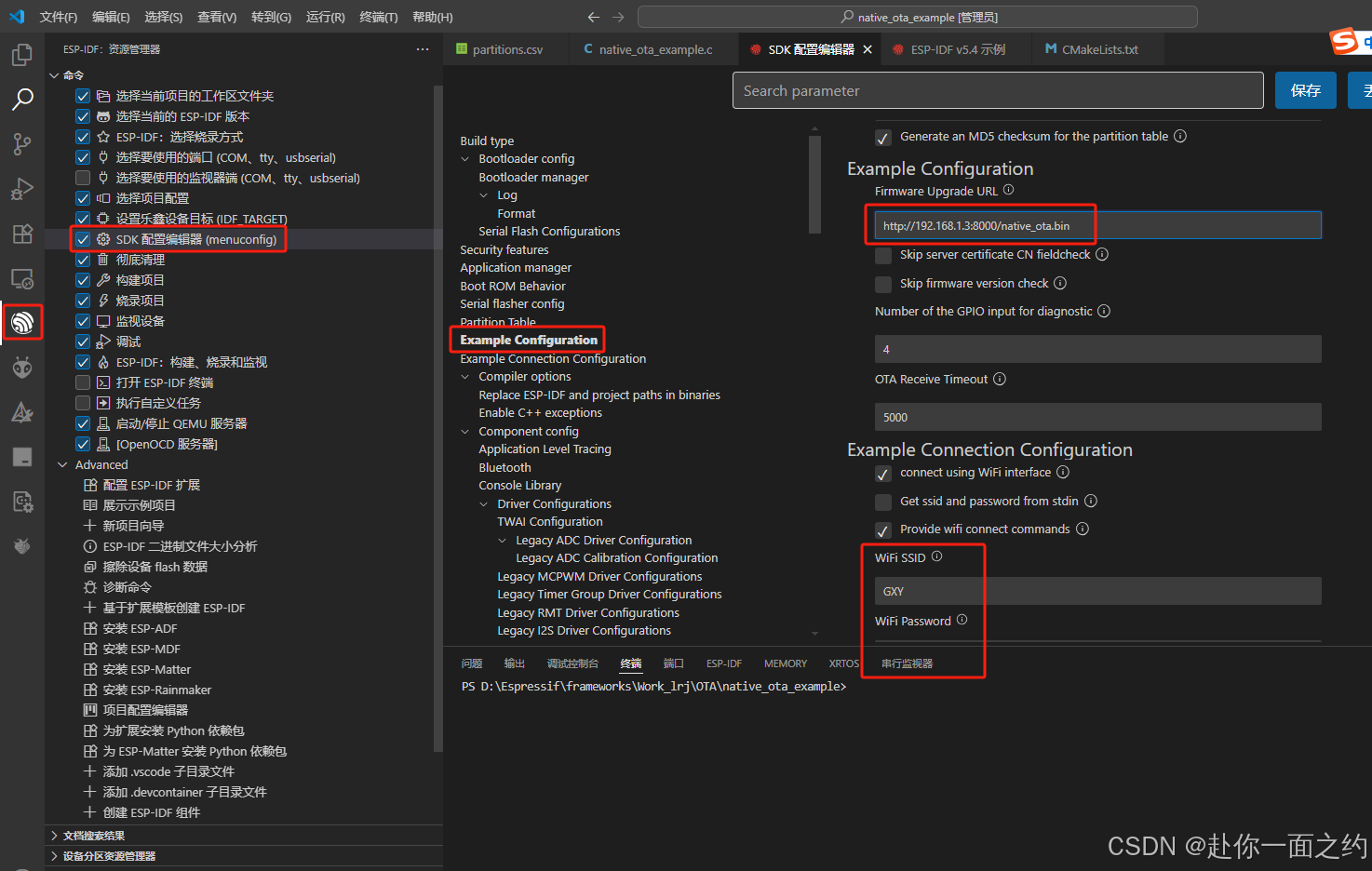Collapse Component config tree node
Screen dimensions: 1372x871
tap(465, 432)
